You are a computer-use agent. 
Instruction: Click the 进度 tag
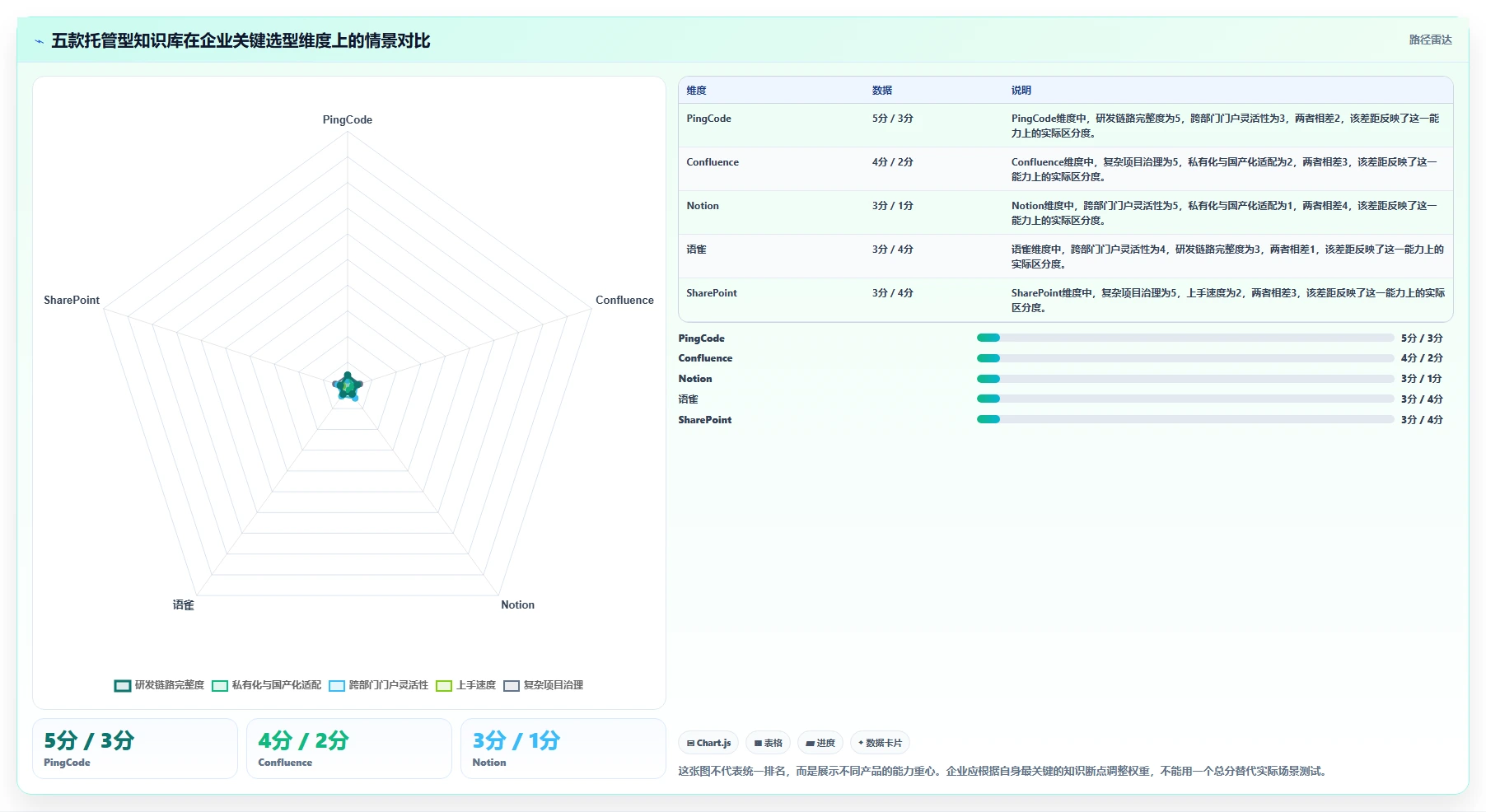coord(820,743)
